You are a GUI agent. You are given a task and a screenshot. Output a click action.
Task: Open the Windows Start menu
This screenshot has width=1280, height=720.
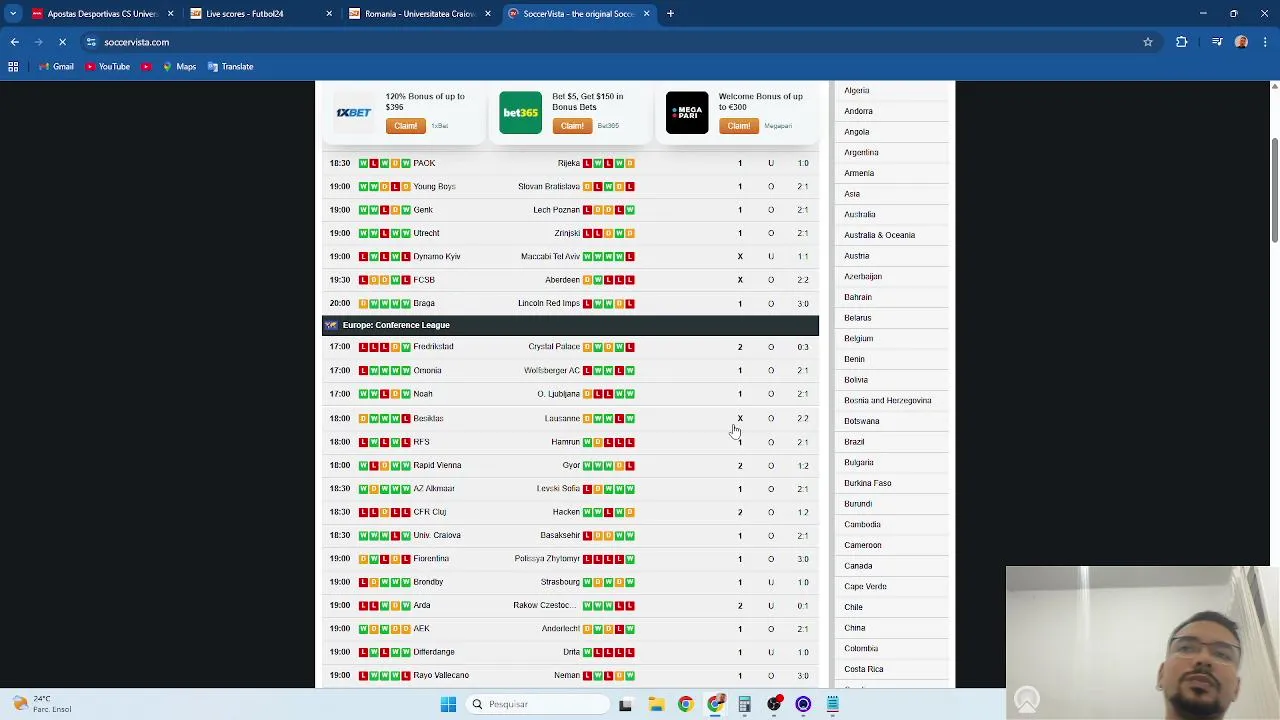click(x=448, y=704)
